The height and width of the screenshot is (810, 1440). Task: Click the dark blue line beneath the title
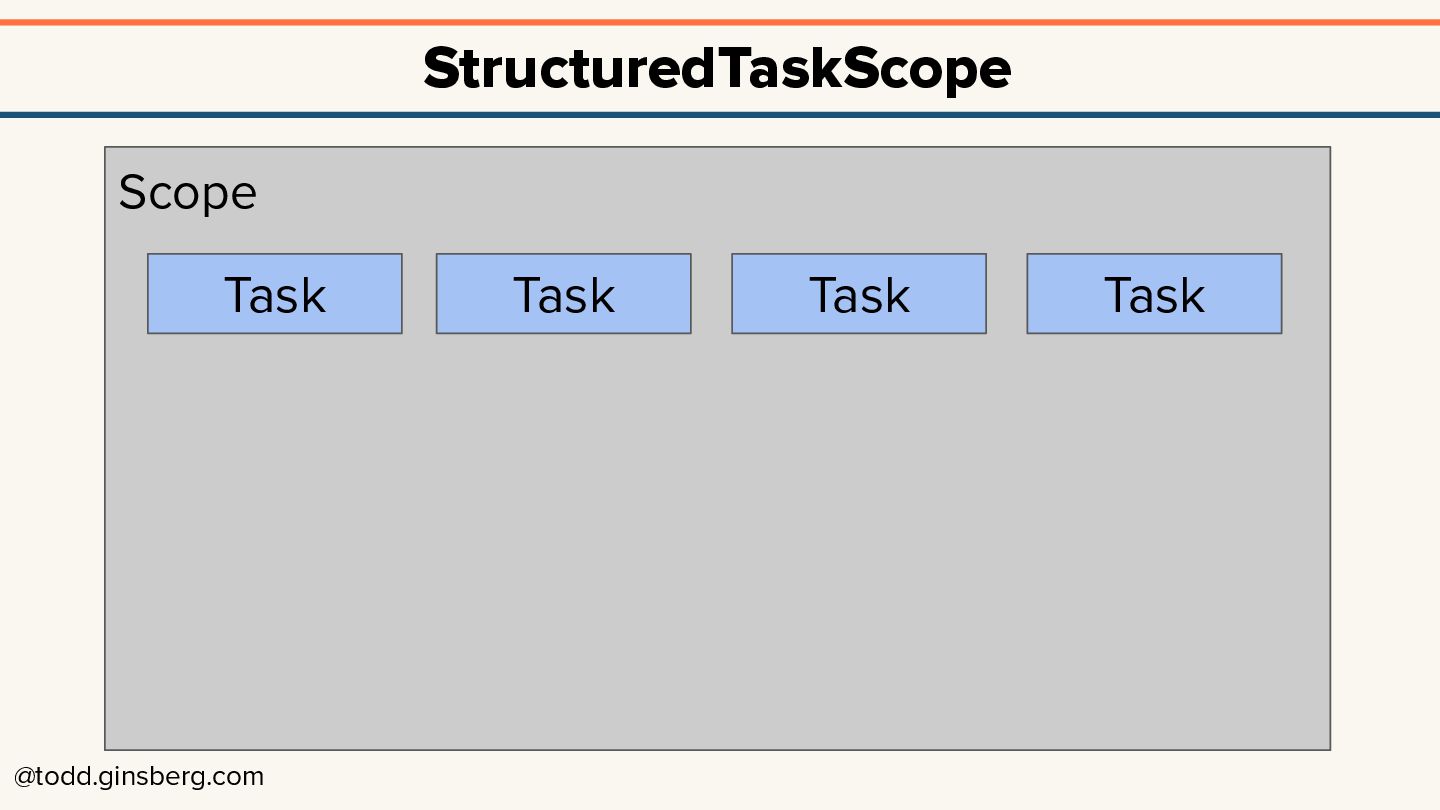point(720,115)
